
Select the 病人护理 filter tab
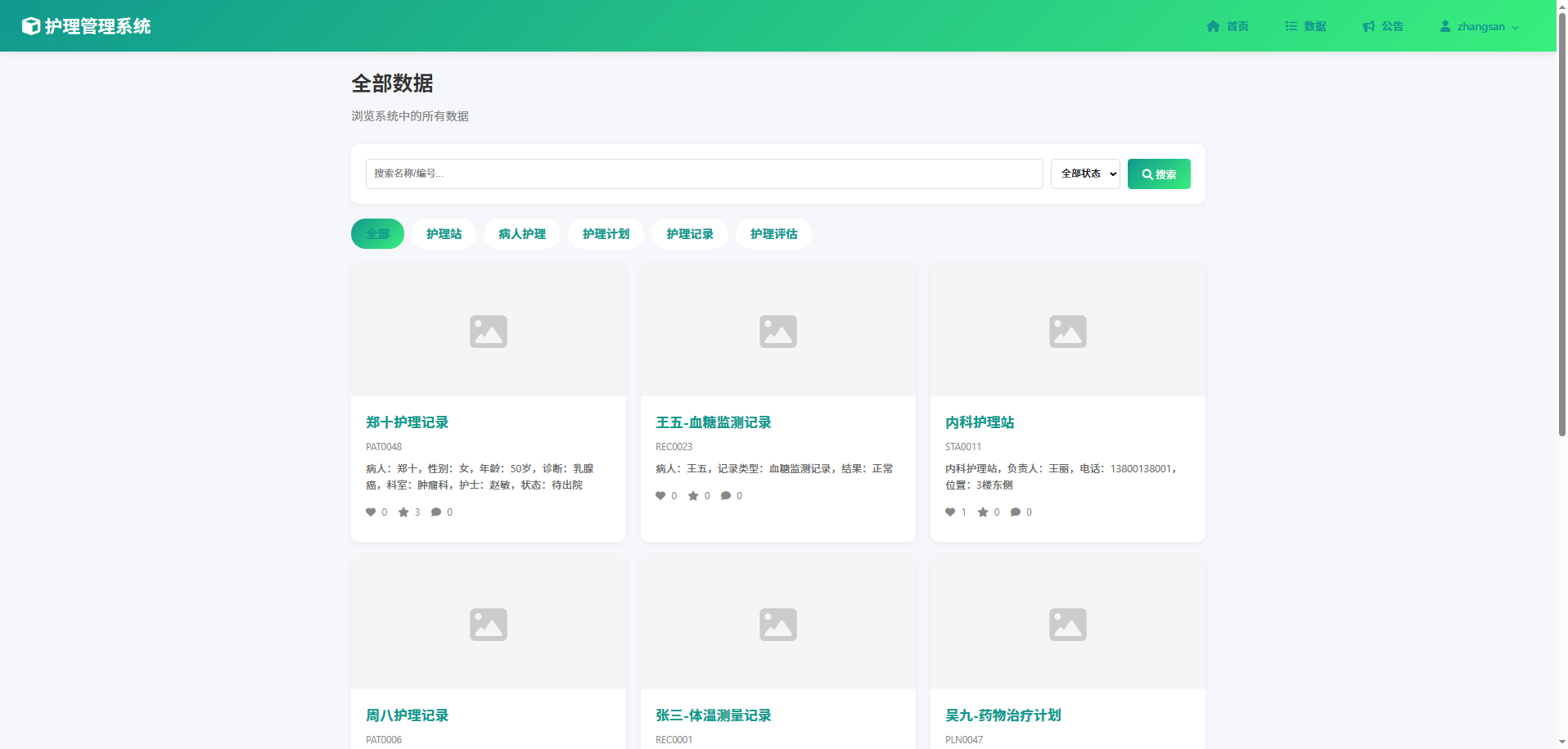[x=522, y=233]
